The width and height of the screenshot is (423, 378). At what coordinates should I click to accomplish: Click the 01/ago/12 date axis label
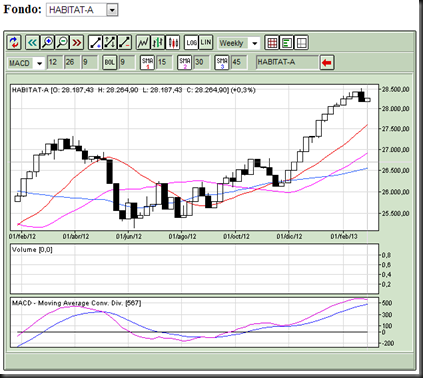(182, 236)
